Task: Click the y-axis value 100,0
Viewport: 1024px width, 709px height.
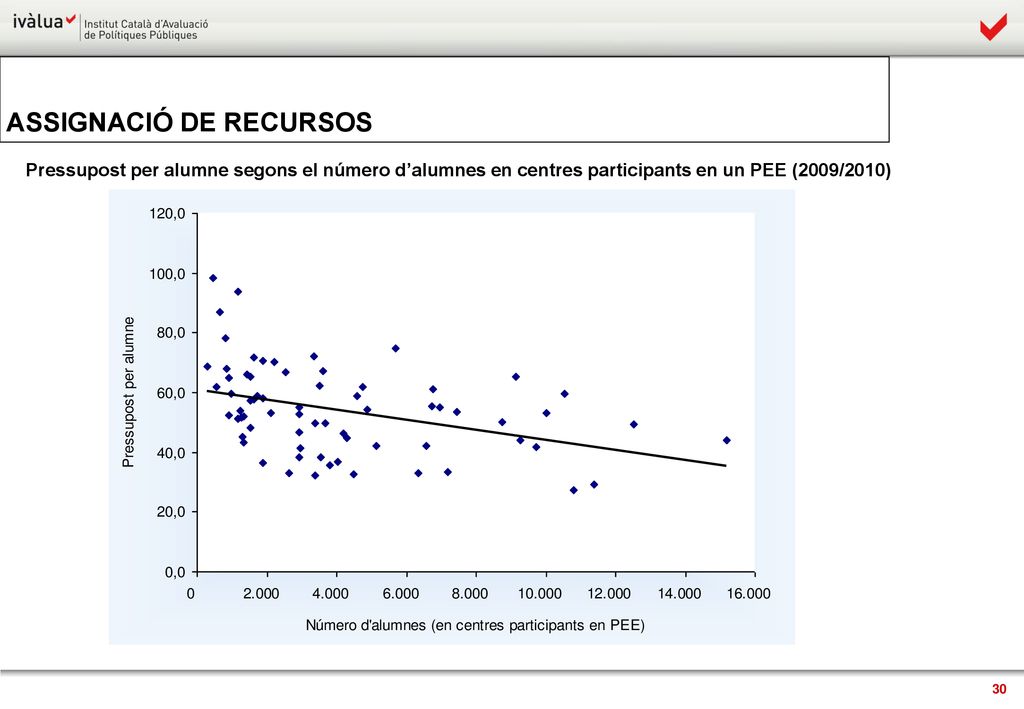Action: click(167, 274)
